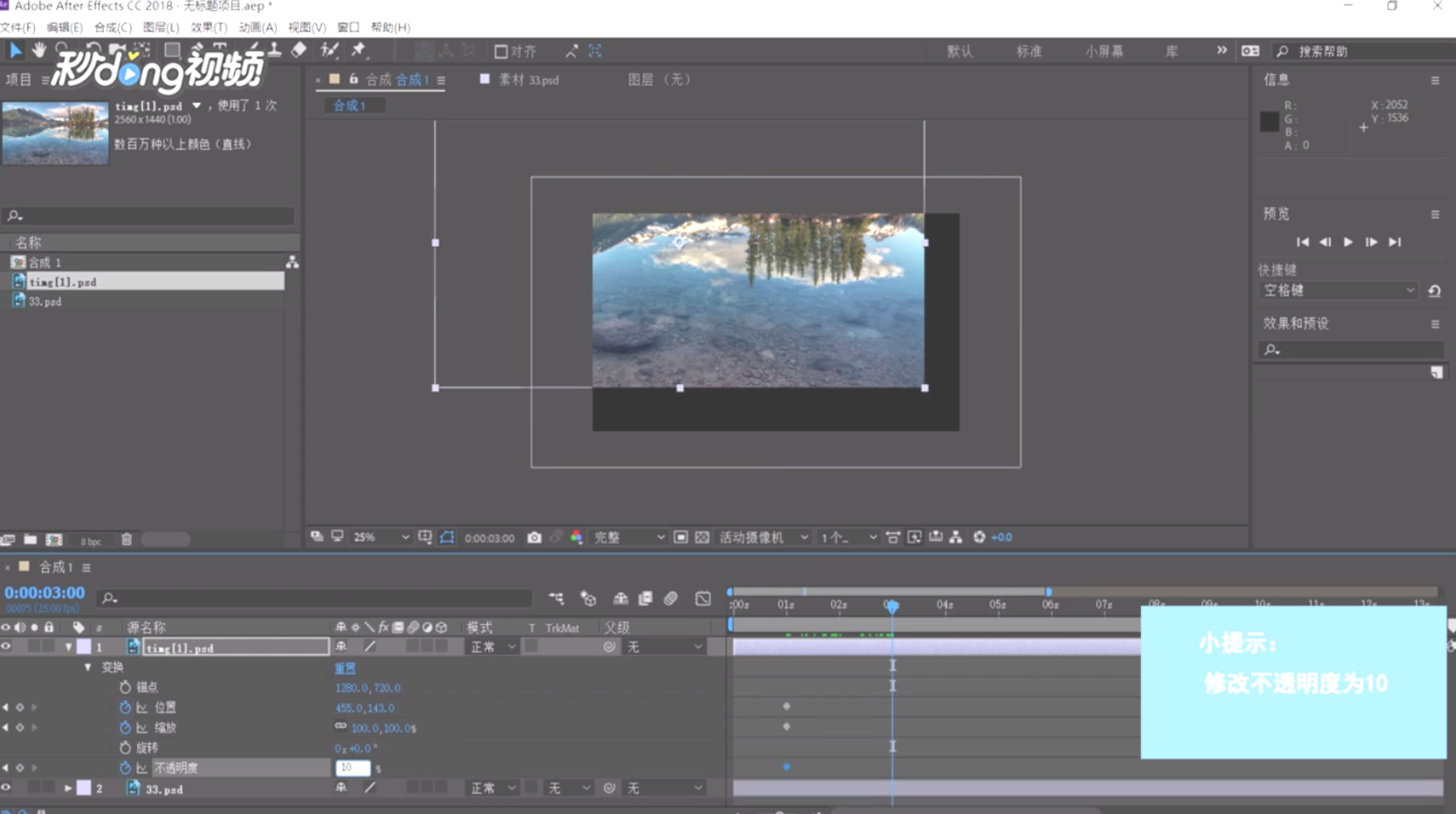Enable the snapping 对齐 checkbox

pyautogui.click(x=501, y=51)
